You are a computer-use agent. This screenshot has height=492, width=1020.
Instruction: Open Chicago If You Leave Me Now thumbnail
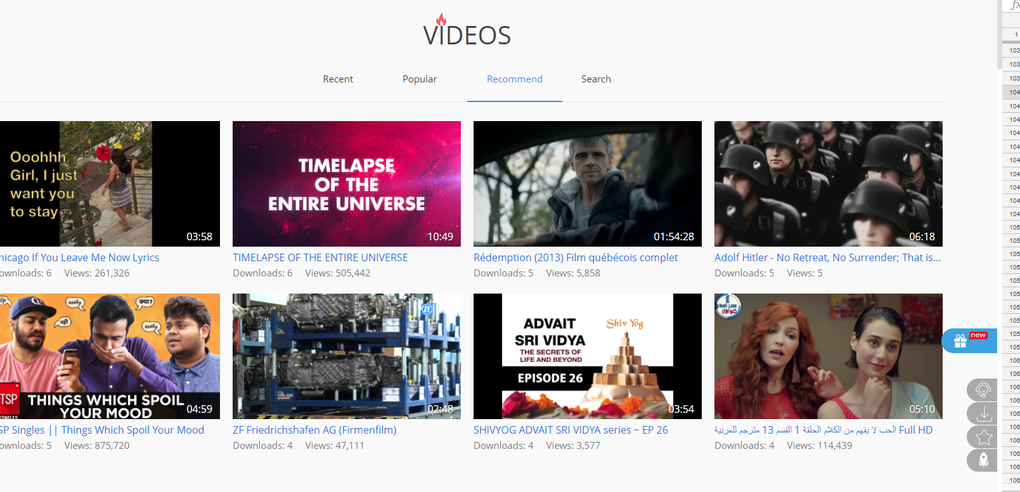click(x=109, y=184)
